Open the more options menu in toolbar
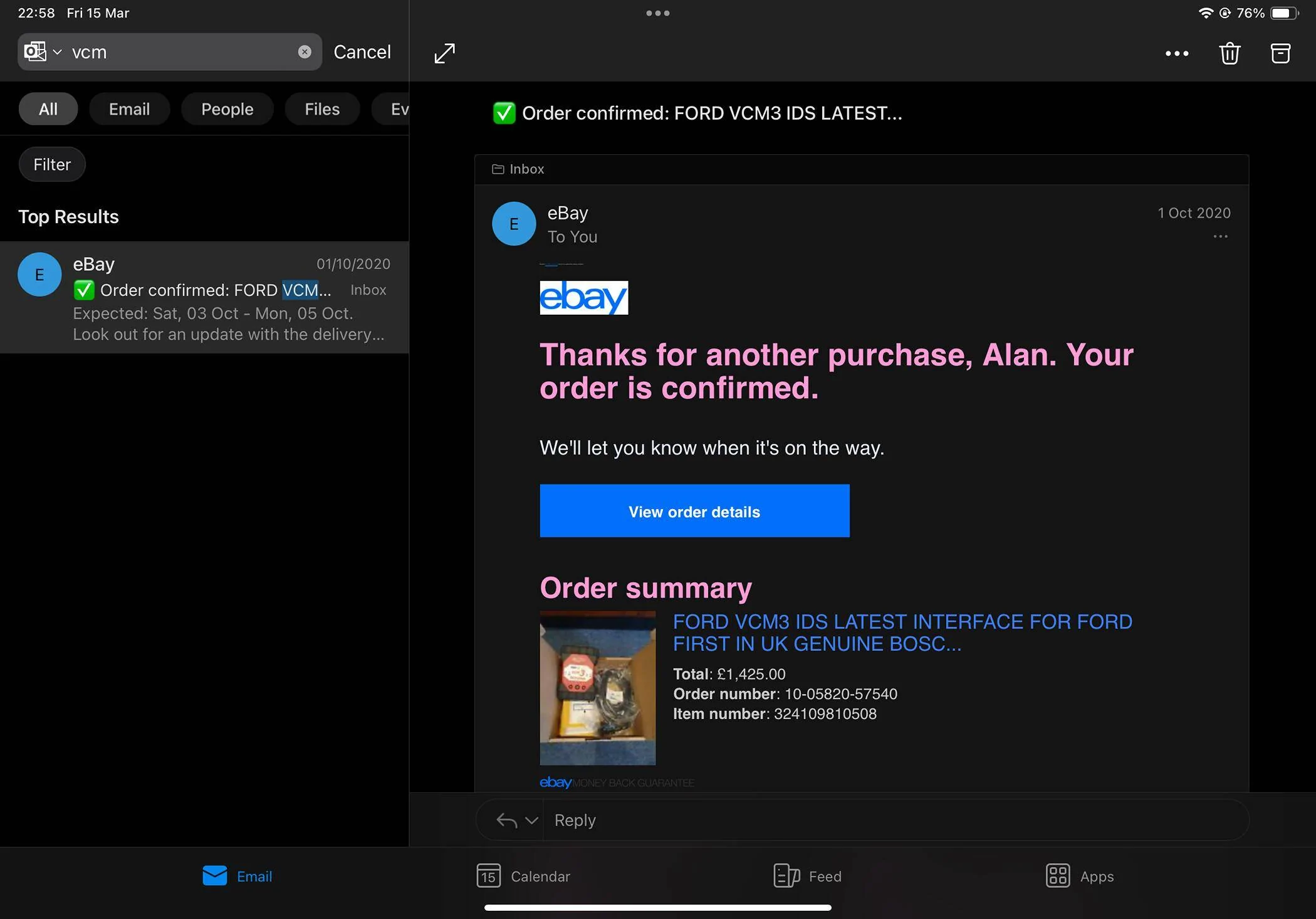 1177,53
